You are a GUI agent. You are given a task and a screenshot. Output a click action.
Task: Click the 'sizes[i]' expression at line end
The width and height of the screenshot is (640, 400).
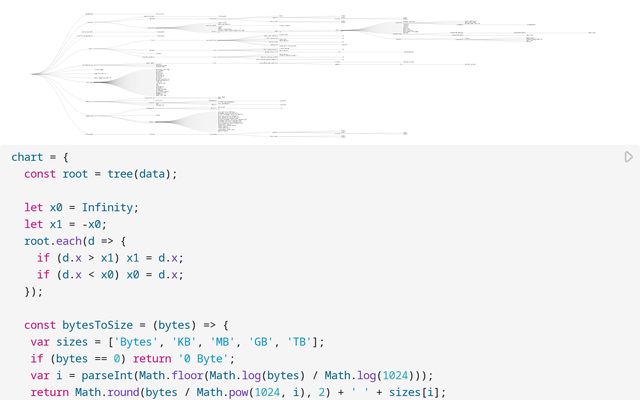click(x=405, y=392)
